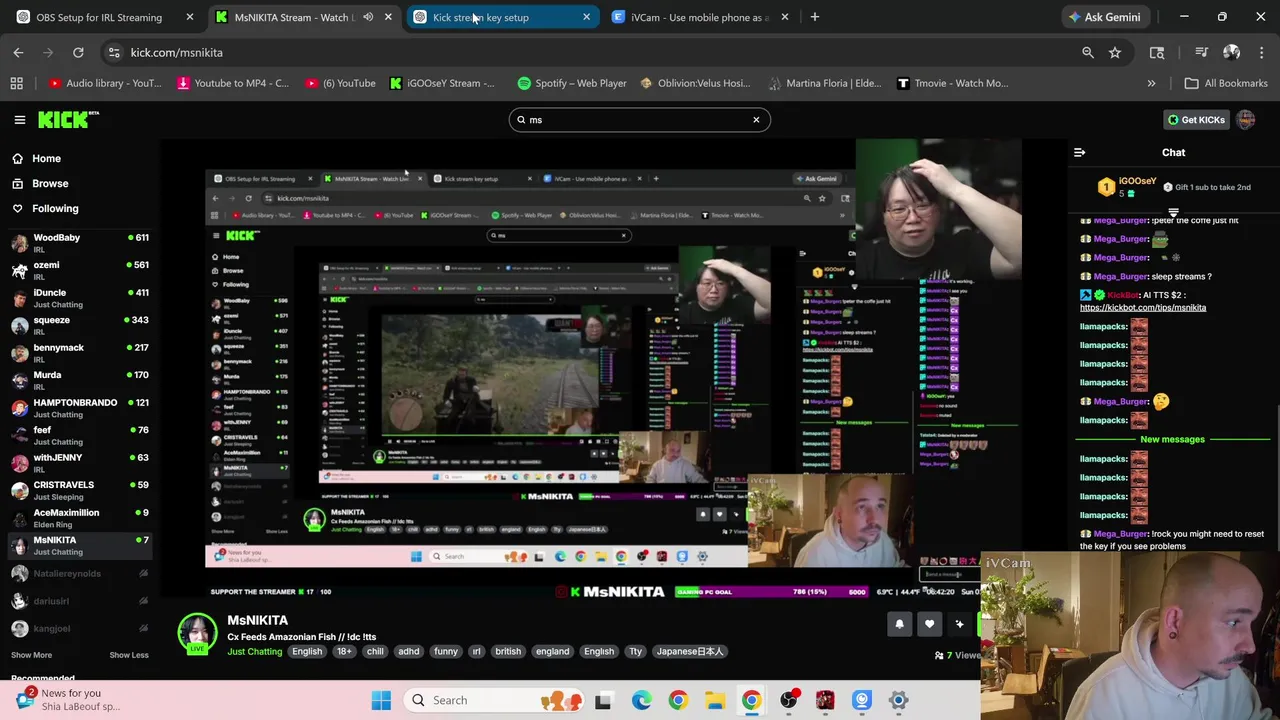The image size is (1280, 720).
Task: Collapse the chat panel with the arrow icon
Action: [x=1079, y=153]
